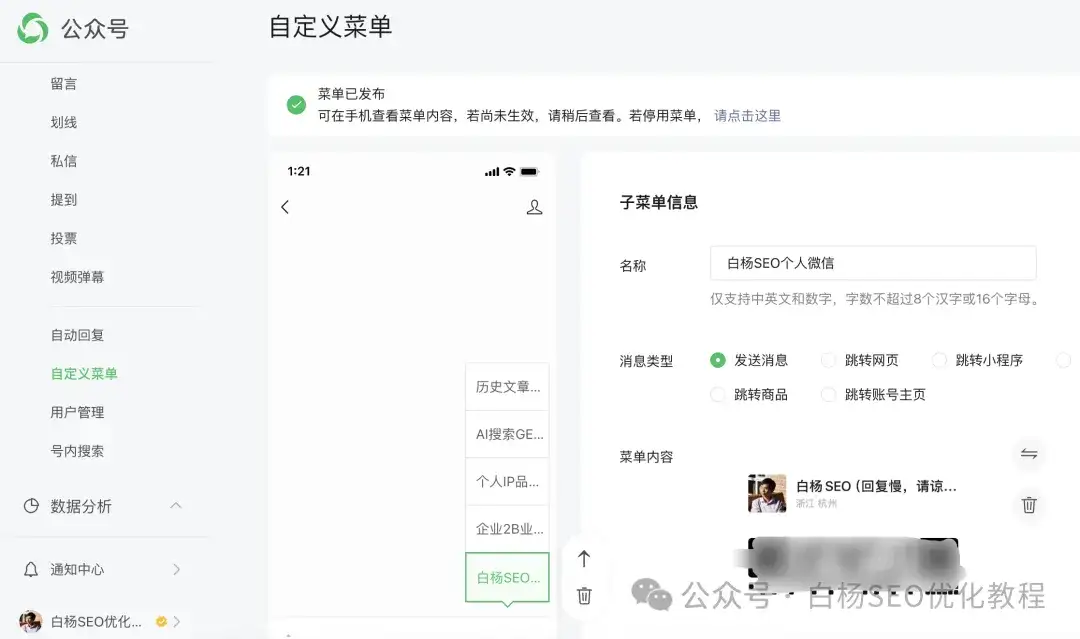Tap the profile icon in phone preview
This screenshot has height=639, width=1080.
pos(534,207)
